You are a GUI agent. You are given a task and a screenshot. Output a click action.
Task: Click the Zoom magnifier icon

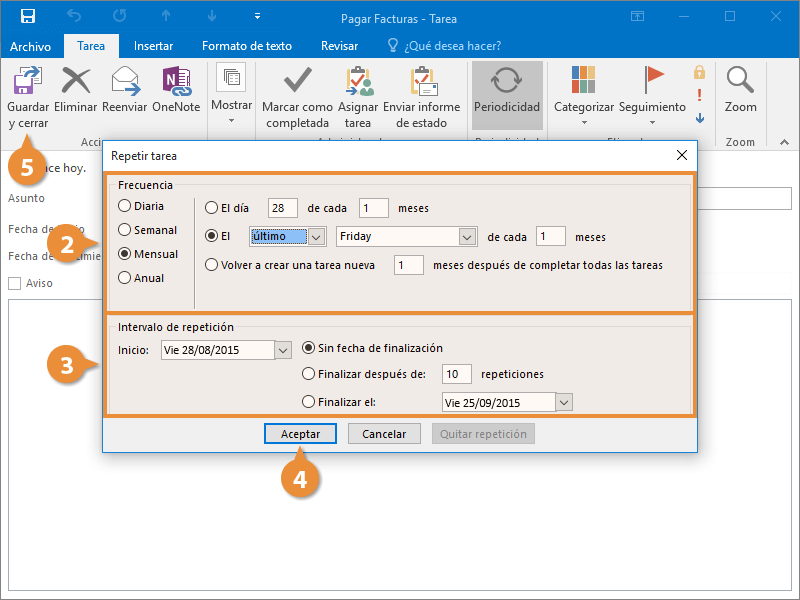(740, 81)
